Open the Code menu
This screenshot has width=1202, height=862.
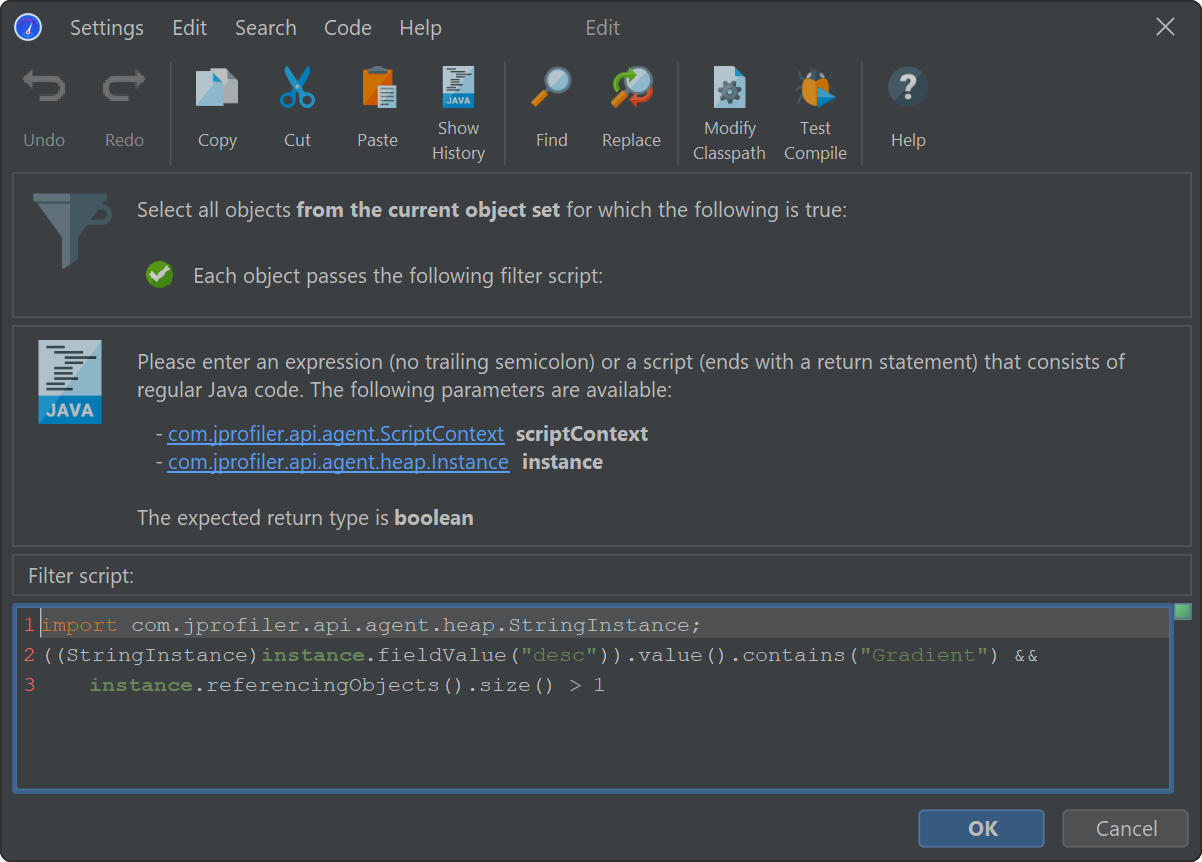tap(348, 28)
